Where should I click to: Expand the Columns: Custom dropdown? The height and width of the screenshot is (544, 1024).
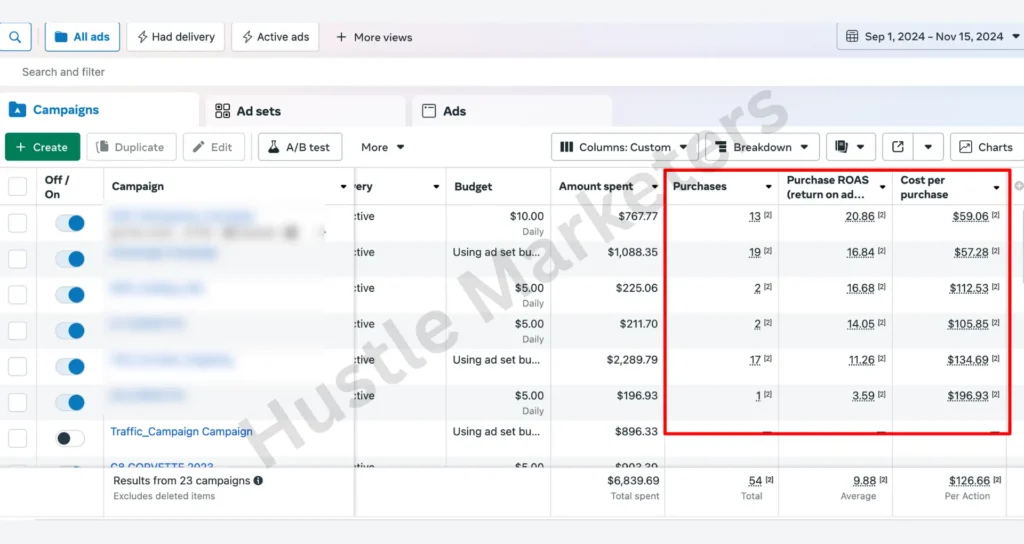[626, 147]
